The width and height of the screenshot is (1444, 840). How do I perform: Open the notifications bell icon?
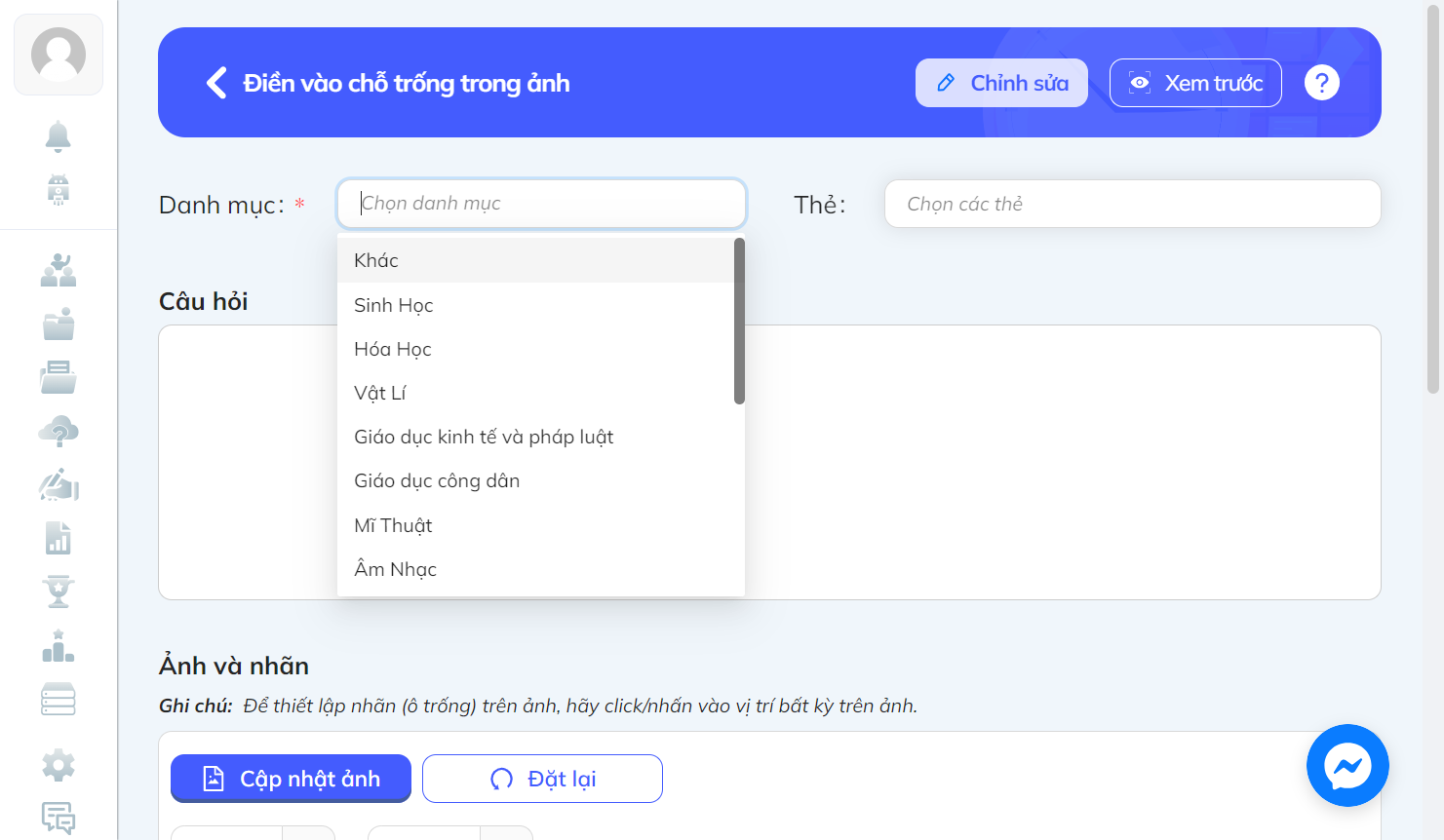click(x=59, y=136)
